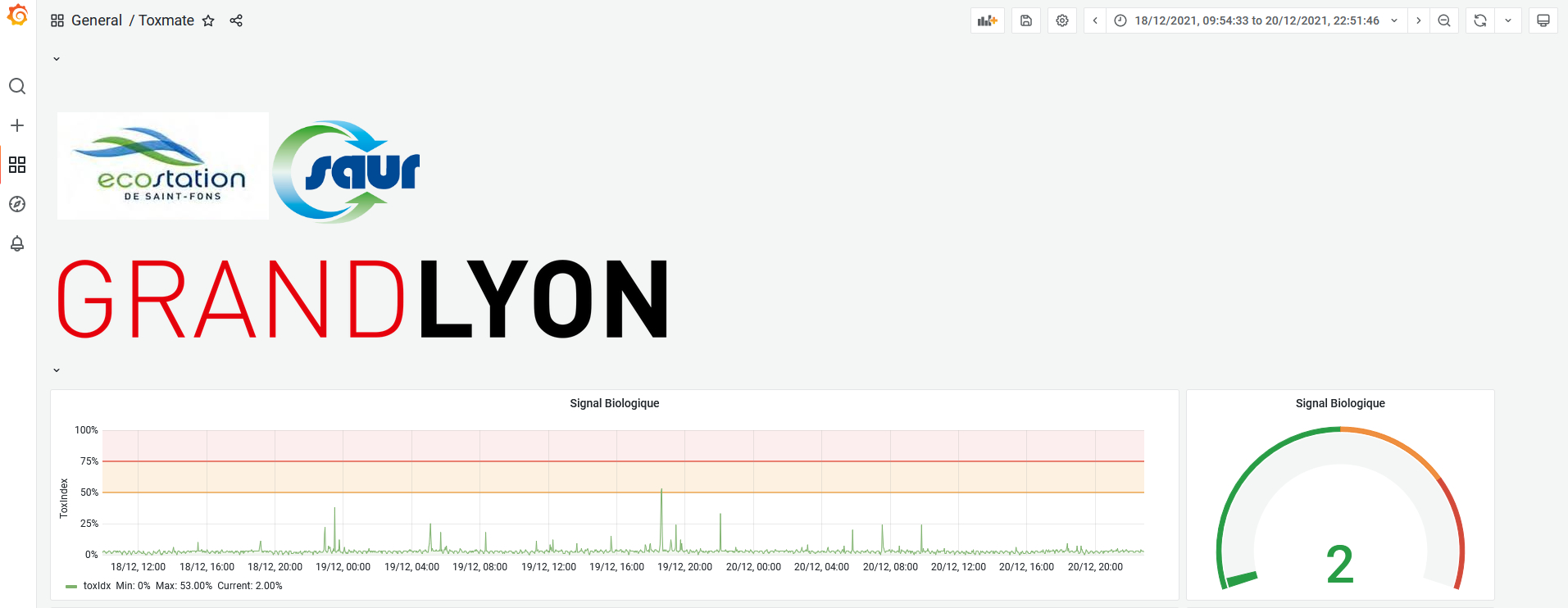The image size is (1568, 608).
Task: Collapse the row above Signal Biologique panels
Action: tap(57, 370)
